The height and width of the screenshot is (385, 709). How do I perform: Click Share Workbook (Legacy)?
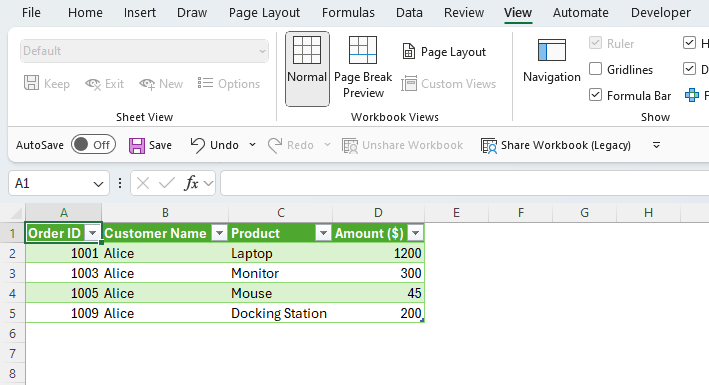coord(556,145)
